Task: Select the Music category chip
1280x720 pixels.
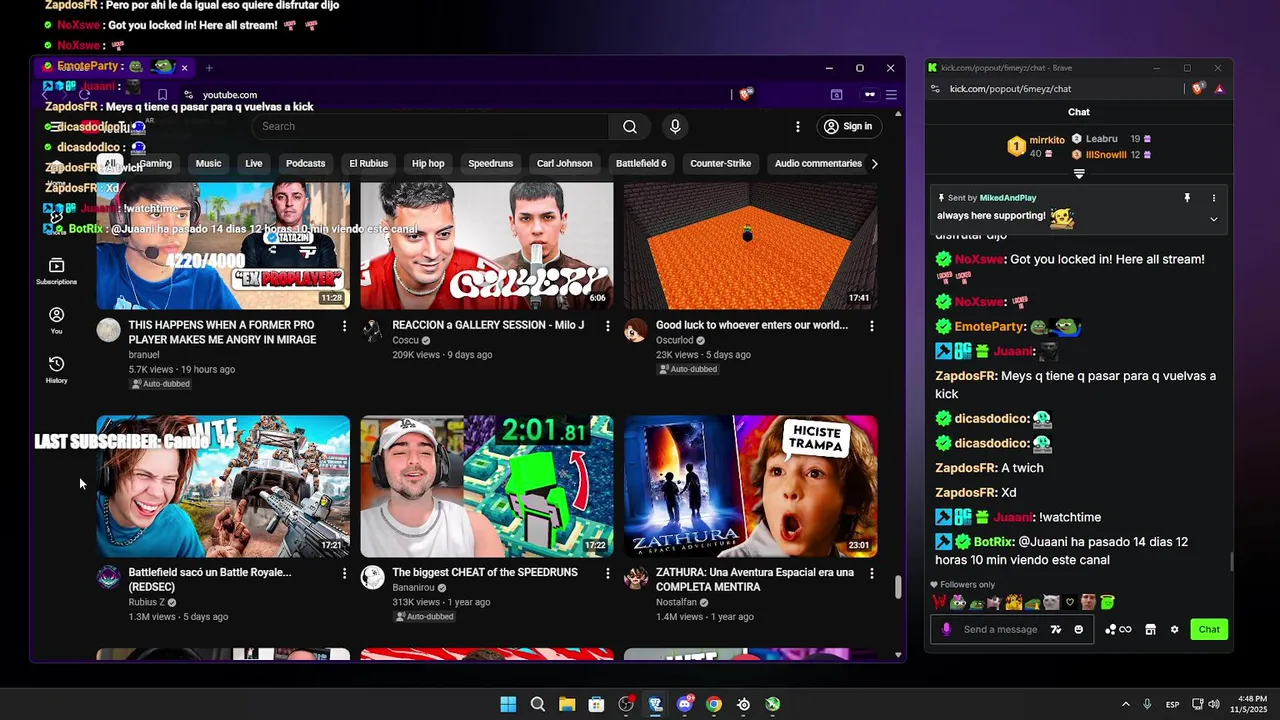Action: (x=208, y=164)
